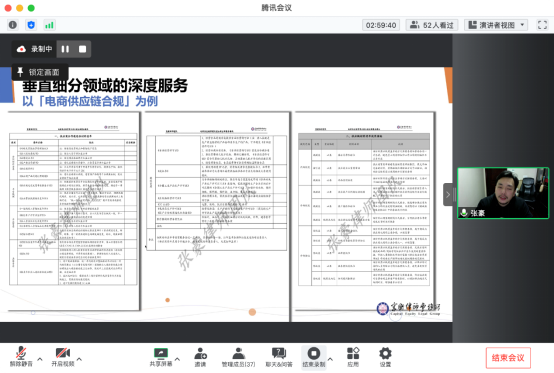Click the 结束录制 end recording button

314,357
